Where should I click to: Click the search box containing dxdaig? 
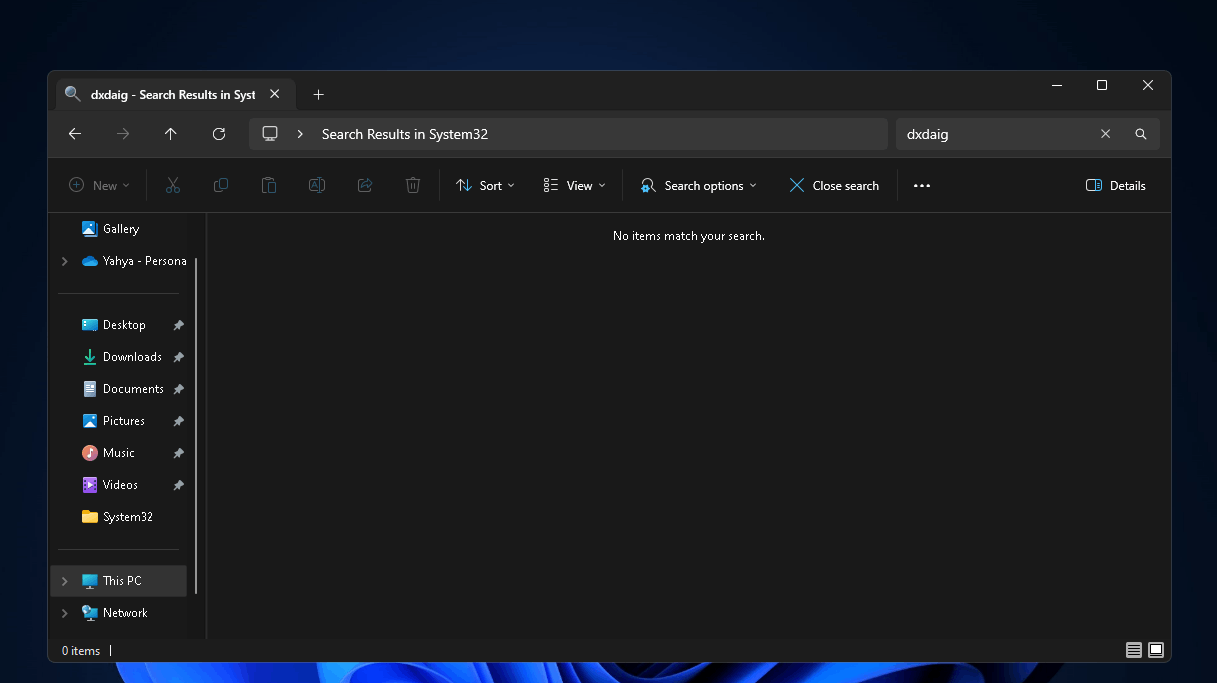coord(993,134)
